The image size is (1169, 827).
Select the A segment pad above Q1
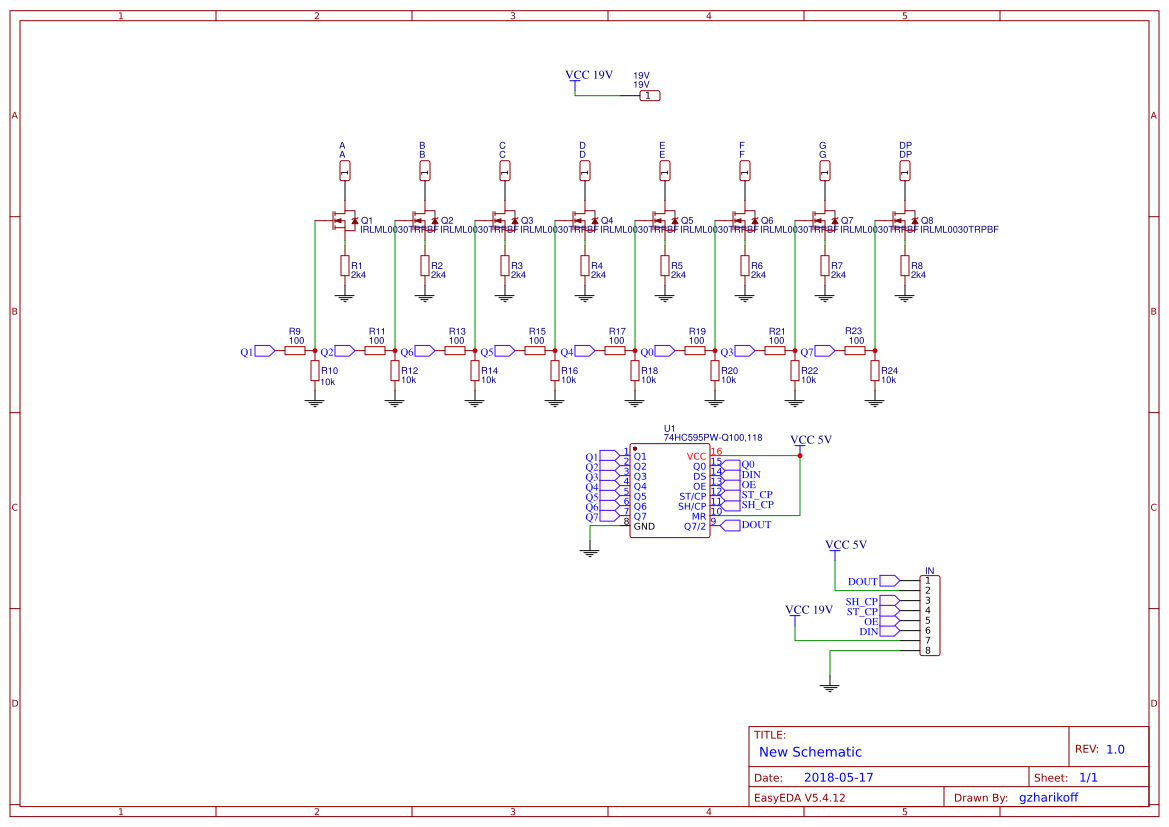click(x=345, y=169)
